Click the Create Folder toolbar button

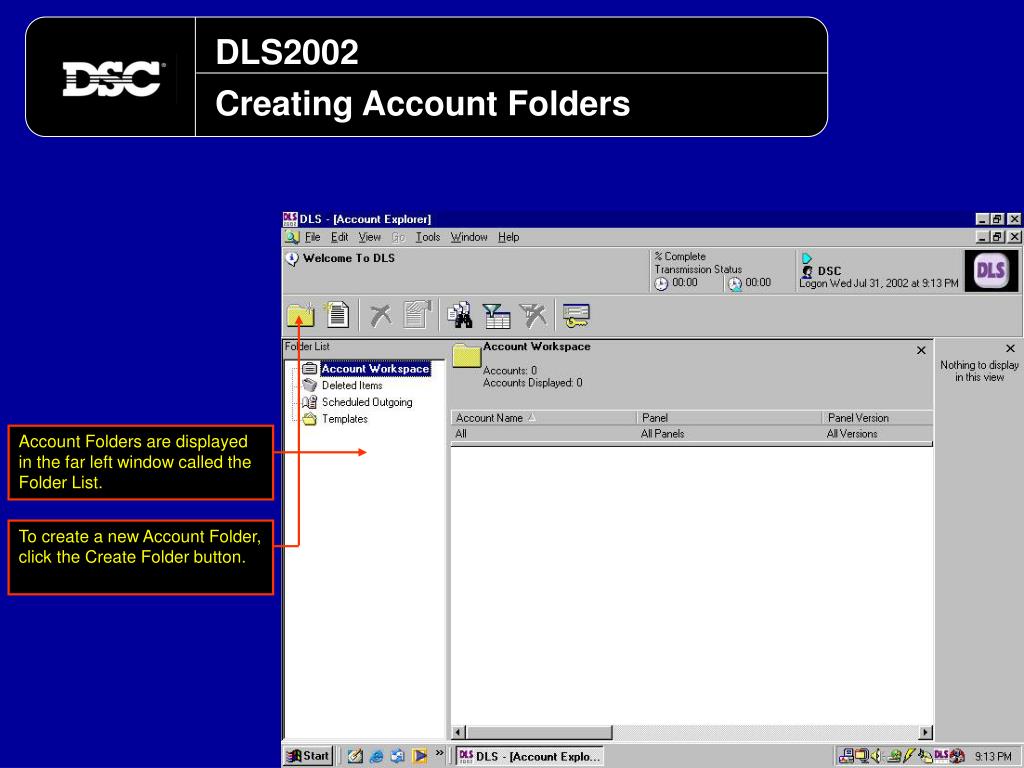(x=300, y=315)
